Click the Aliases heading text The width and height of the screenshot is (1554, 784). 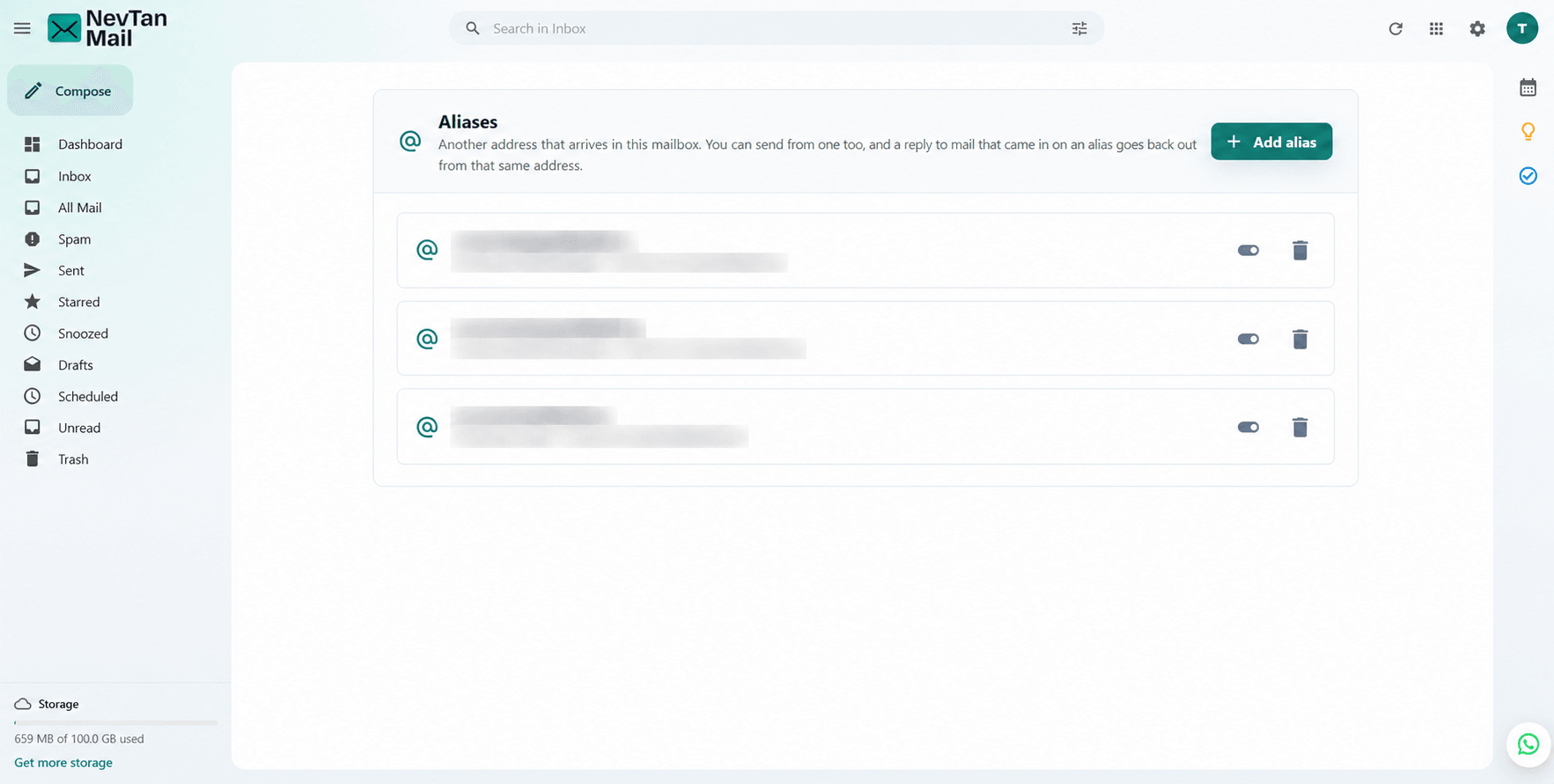tap(468, 121)
